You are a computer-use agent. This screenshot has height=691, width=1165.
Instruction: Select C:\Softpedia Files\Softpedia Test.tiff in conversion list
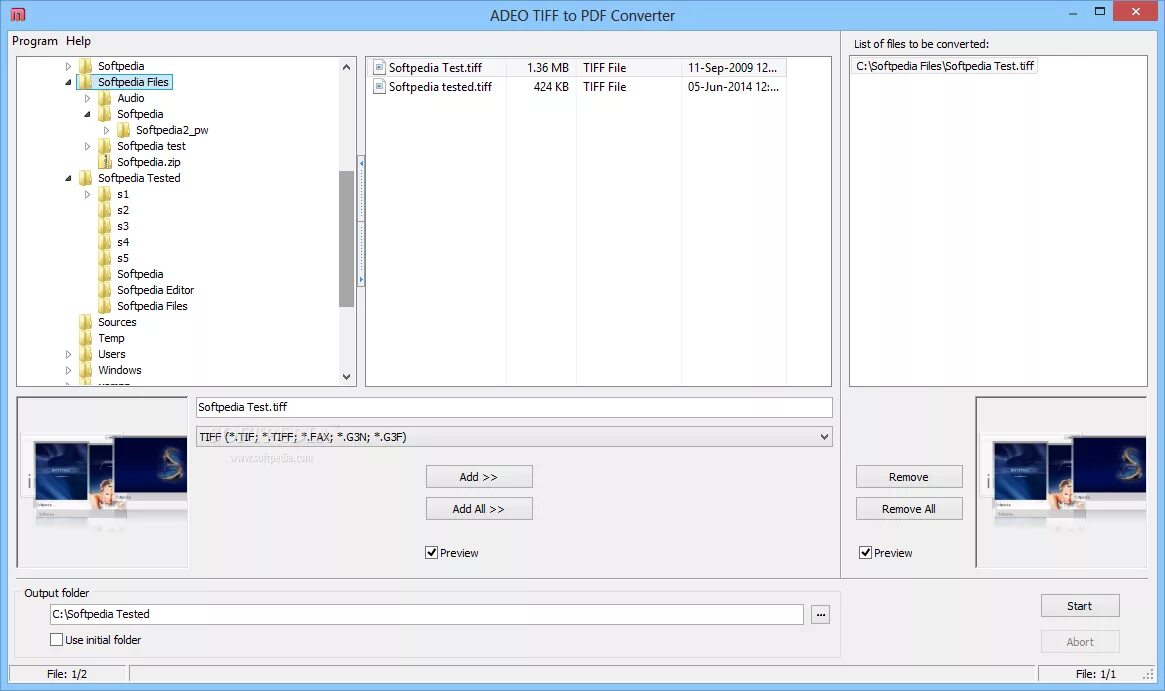(x=944, y=66)
